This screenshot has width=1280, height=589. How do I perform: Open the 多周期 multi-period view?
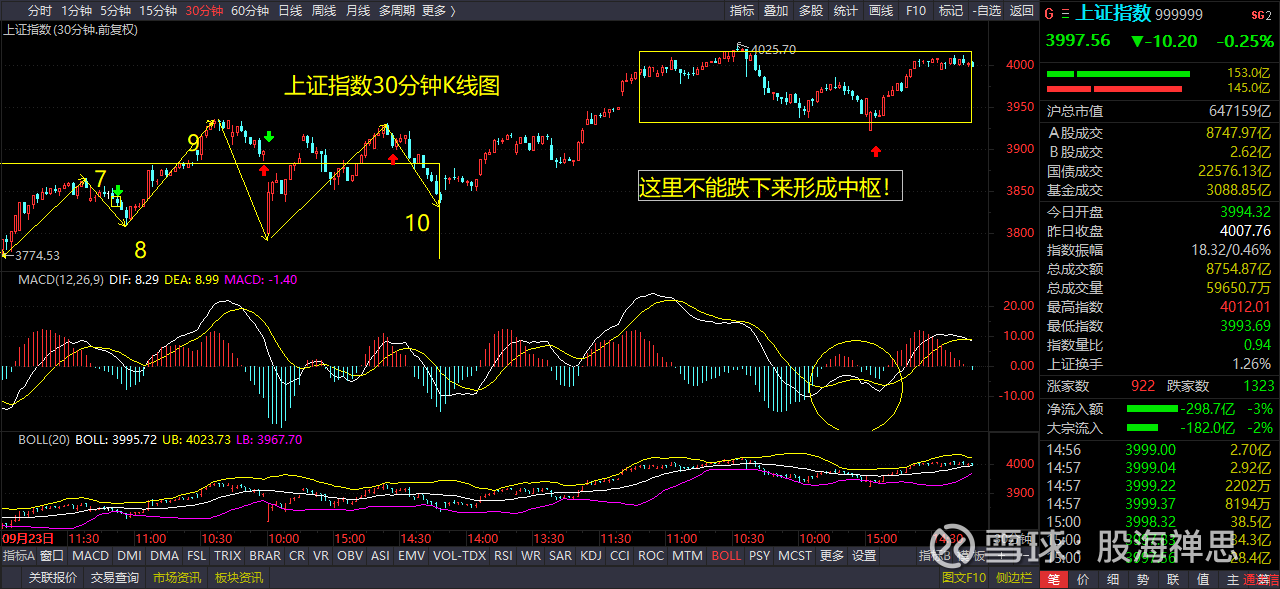397,11
